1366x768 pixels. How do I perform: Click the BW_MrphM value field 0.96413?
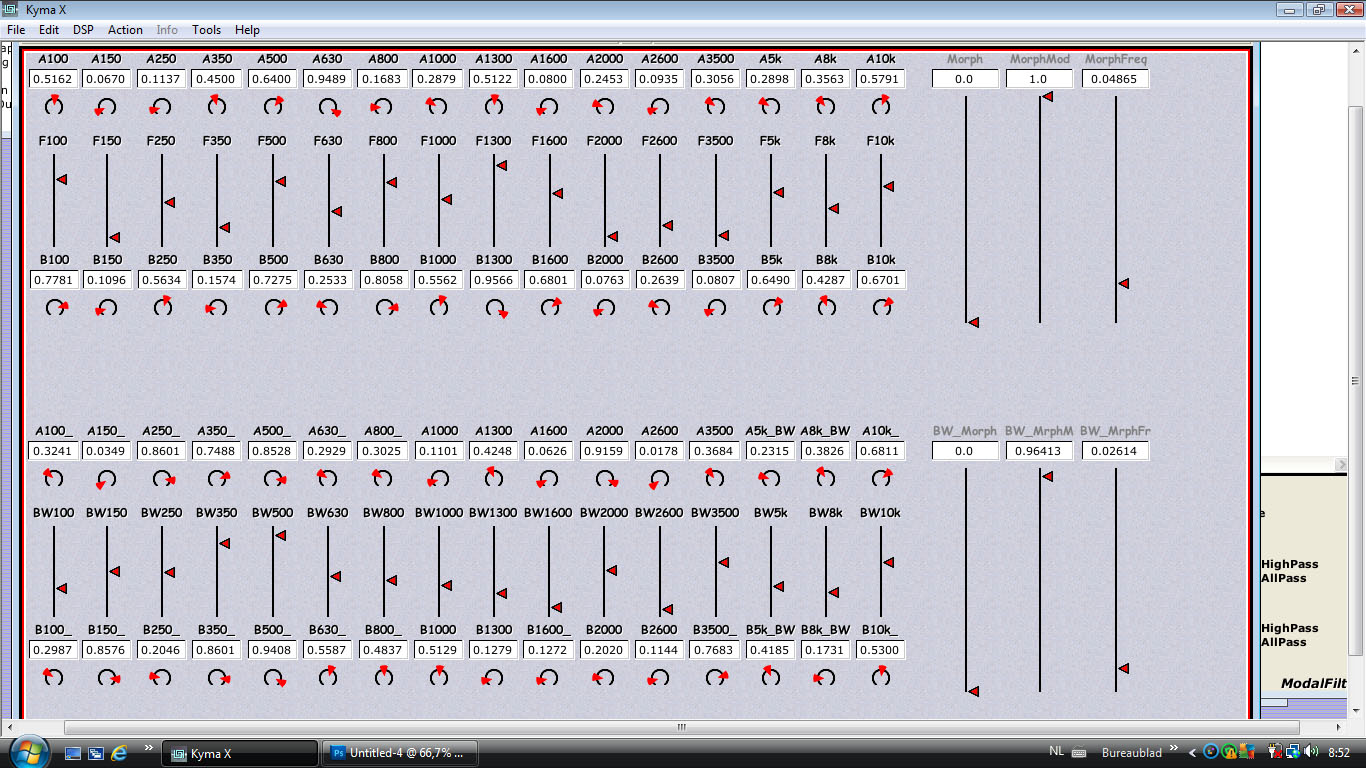click(1039, 451)
